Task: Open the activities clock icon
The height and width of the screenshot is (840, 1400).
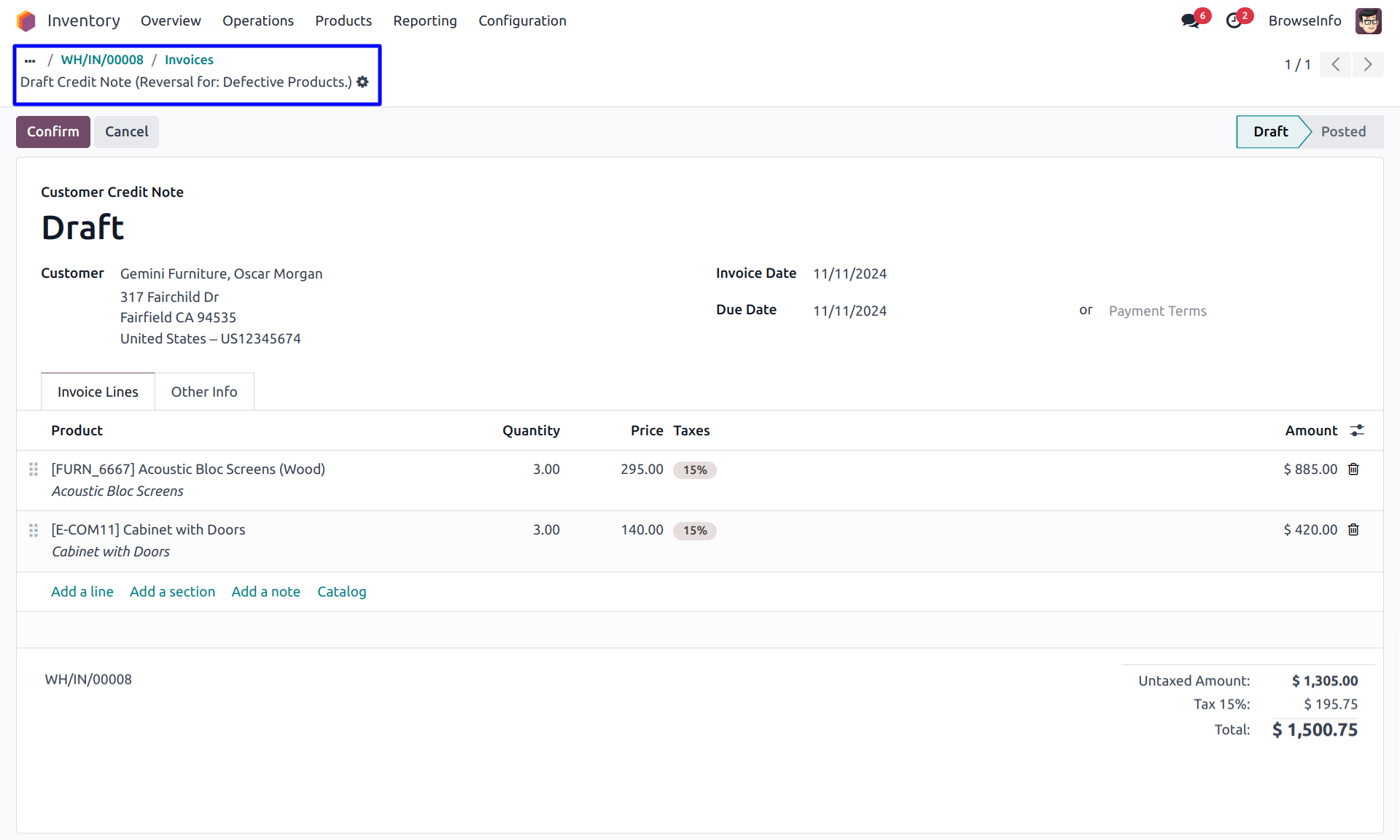Action: pyautogui.click(x=1234, y=20)
